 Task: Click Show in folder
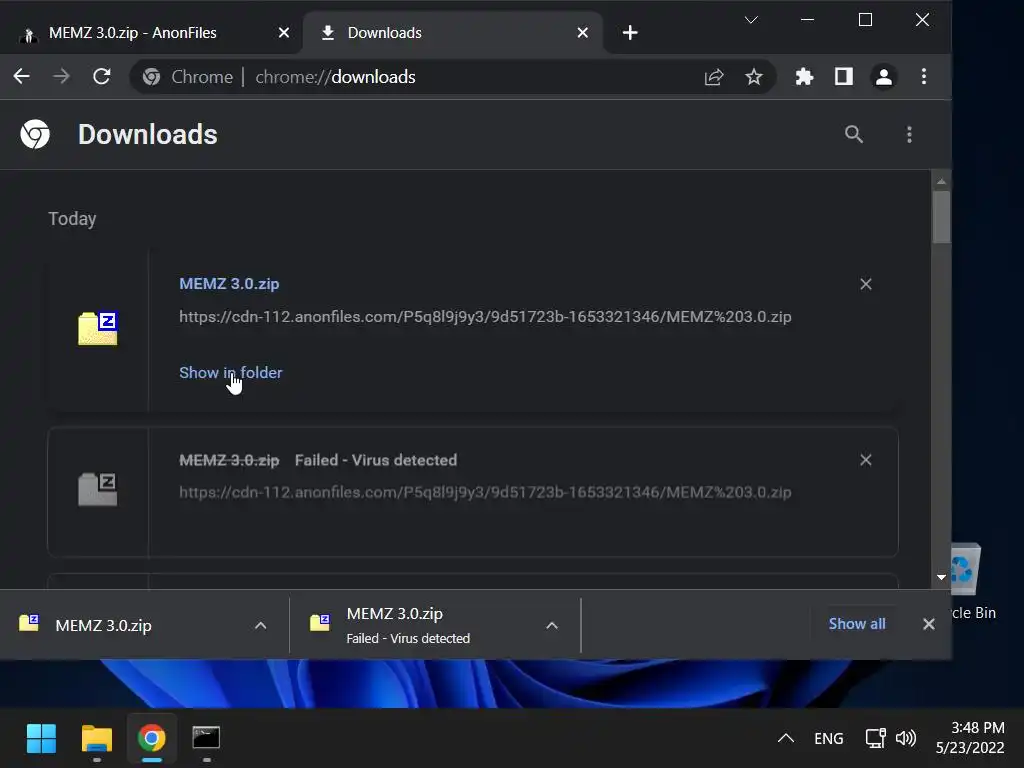tap(231, 372)
